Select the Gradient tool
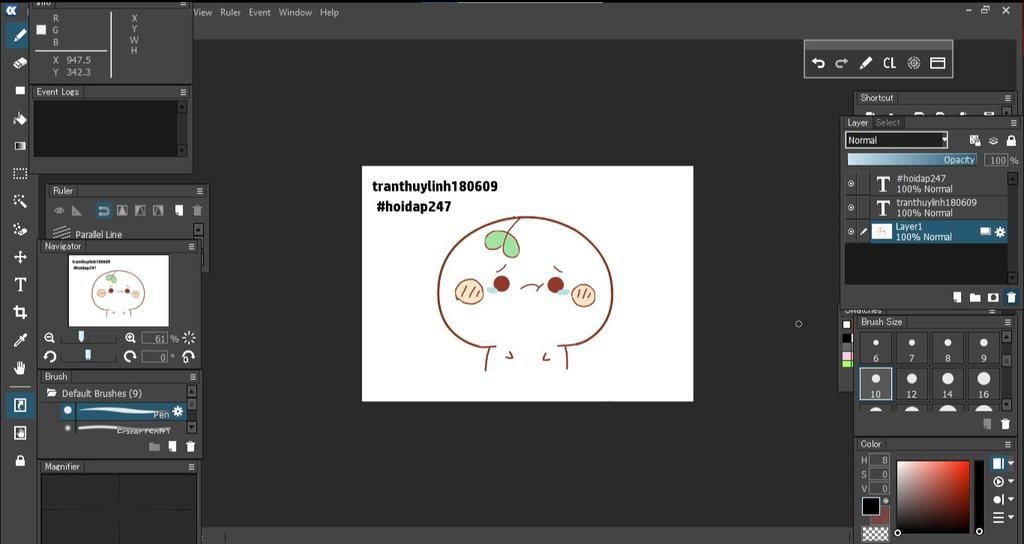The width and height of the screenshot is (1024, 544). (x=20, y=146)
